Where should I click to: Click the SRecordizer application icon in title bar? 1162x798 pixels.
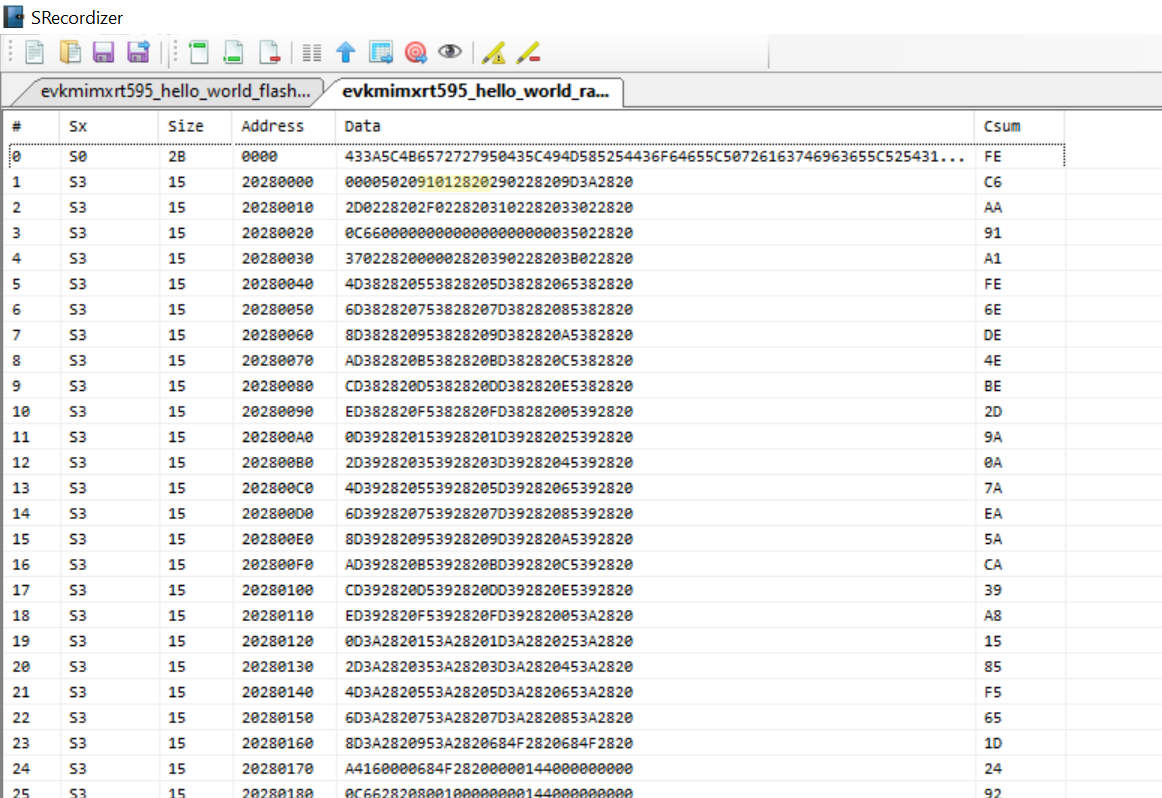point(13,16)
